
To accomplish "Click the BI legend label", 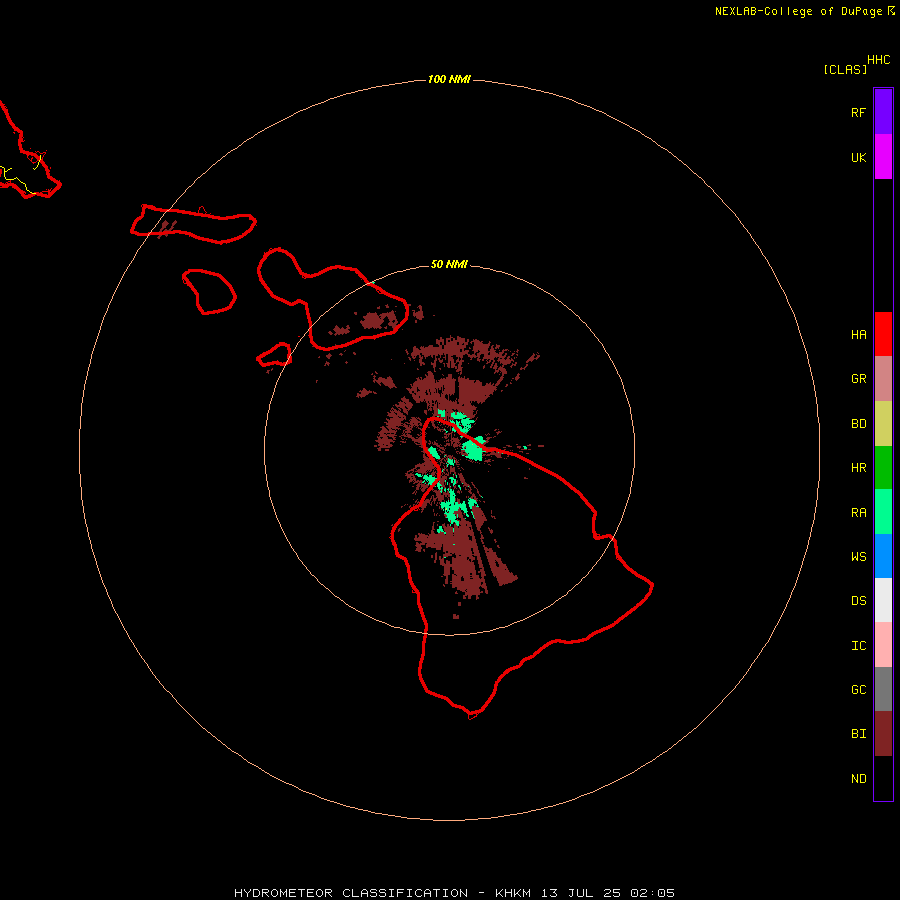I will point(858,734).
